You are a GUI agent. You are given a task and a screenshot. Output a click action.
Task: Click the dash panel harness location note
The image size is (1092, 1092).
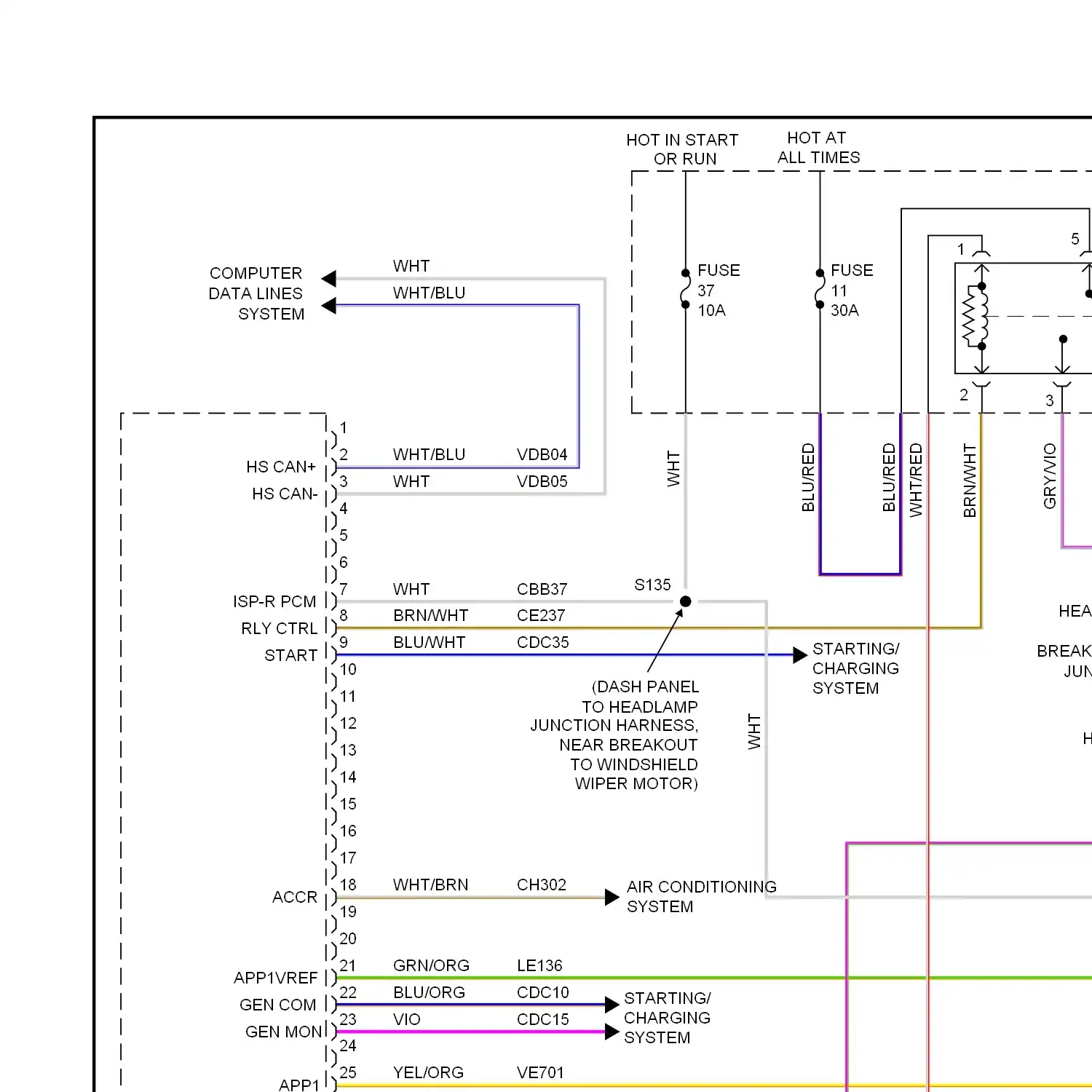pos(614,735)
